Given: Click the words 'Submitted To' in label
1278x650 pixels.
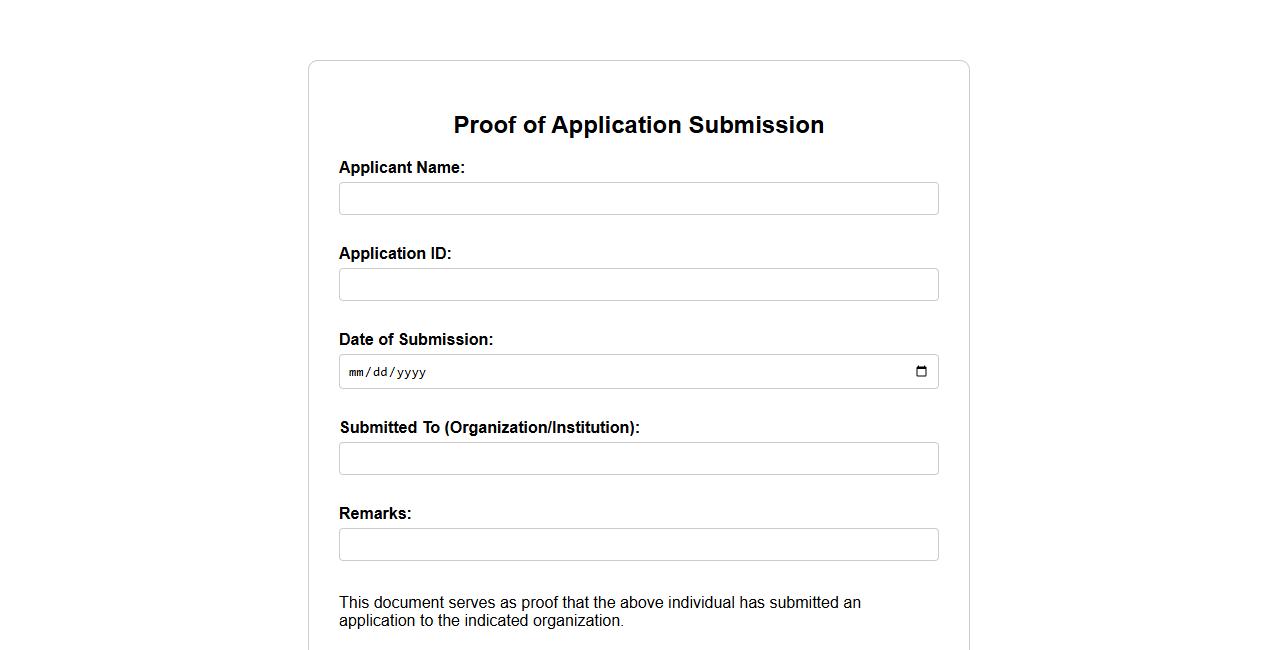Looking at the screenshot, I should (x=390, y=428).
